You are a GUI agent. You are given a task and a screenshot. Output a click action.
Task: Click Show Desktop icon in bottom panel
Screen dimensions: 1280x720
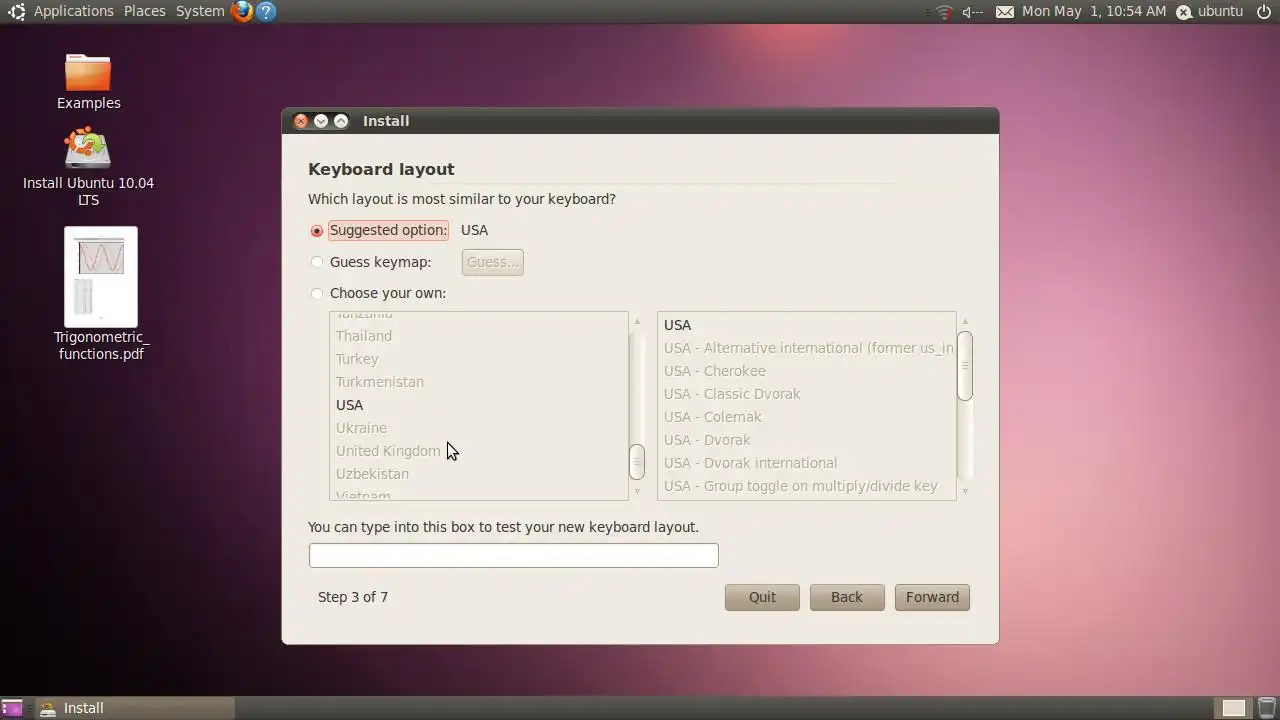click(x=13, y=708)
